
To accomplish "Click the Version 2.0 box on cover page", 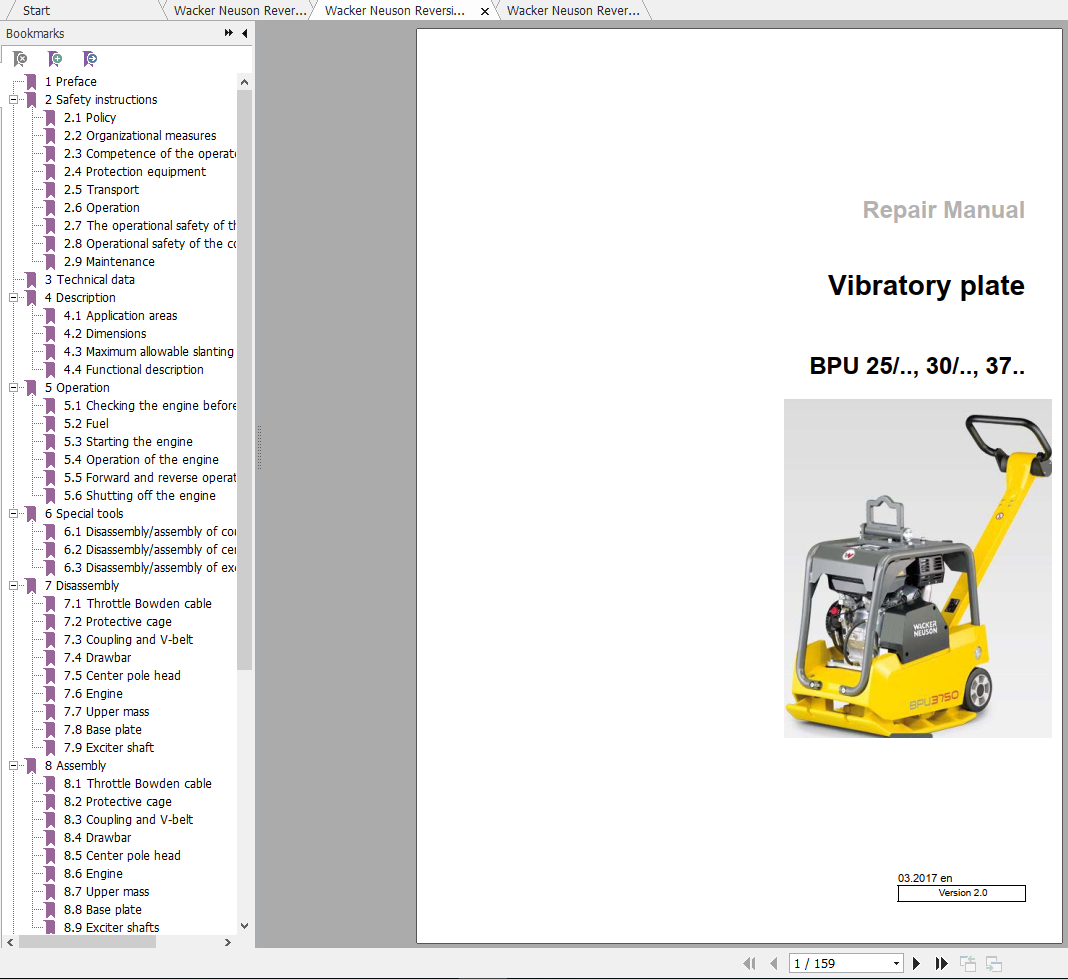I will point(962,893).
